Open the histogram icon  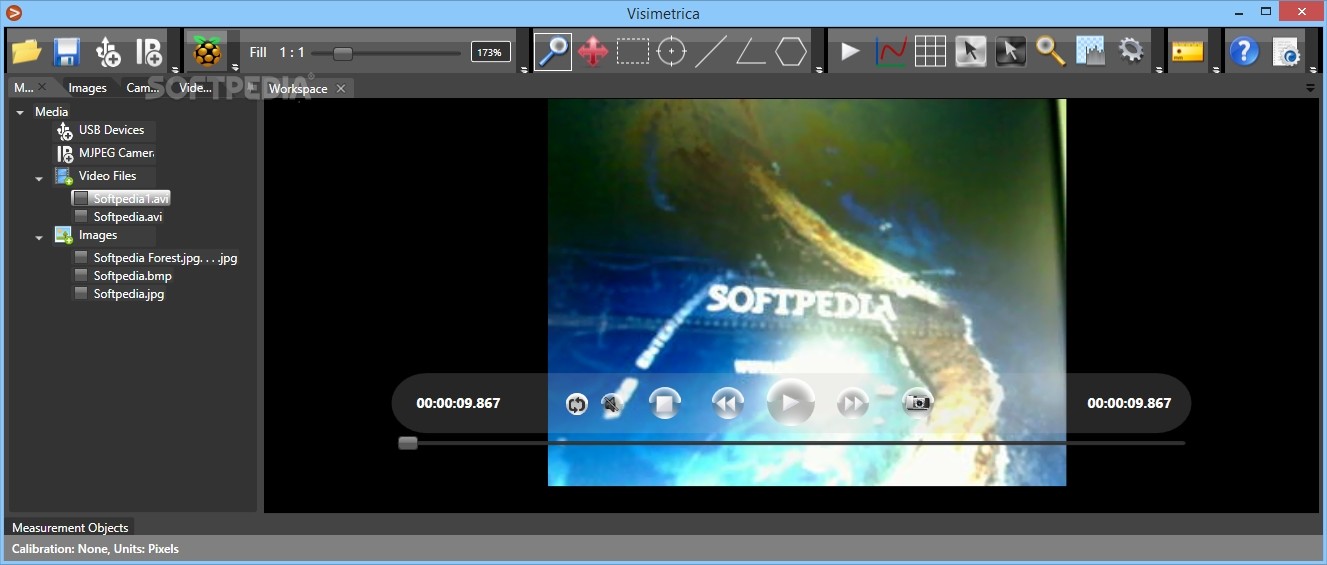pyautogui.click(x=1090, y=51)
